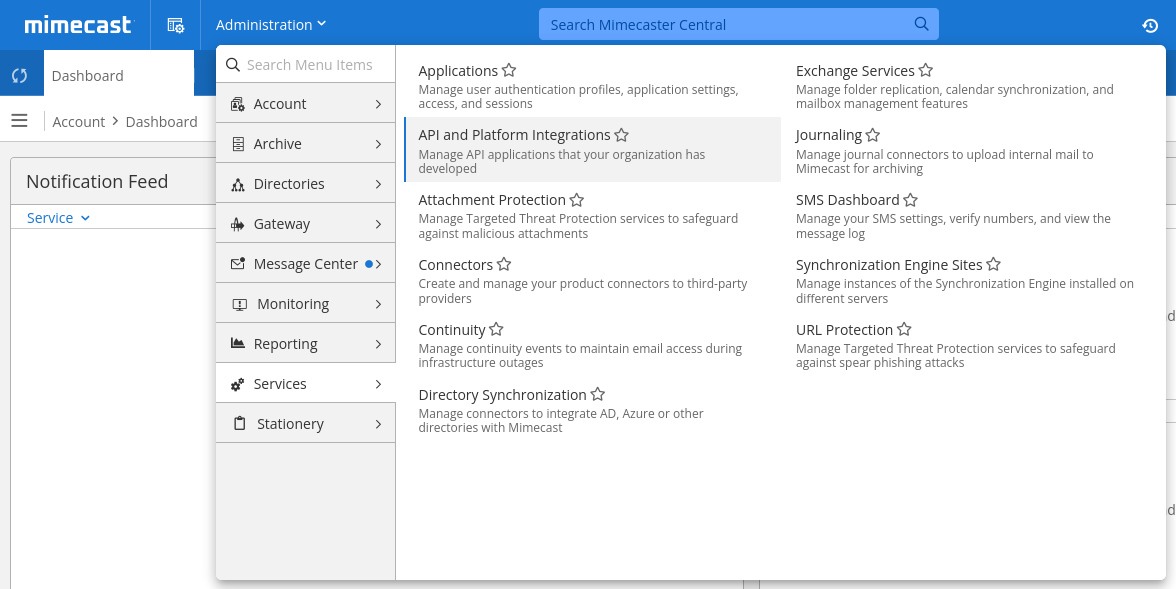Toggle the Directory Synchronization favorite star
The image size is (1176, 589).
point(598,394)
